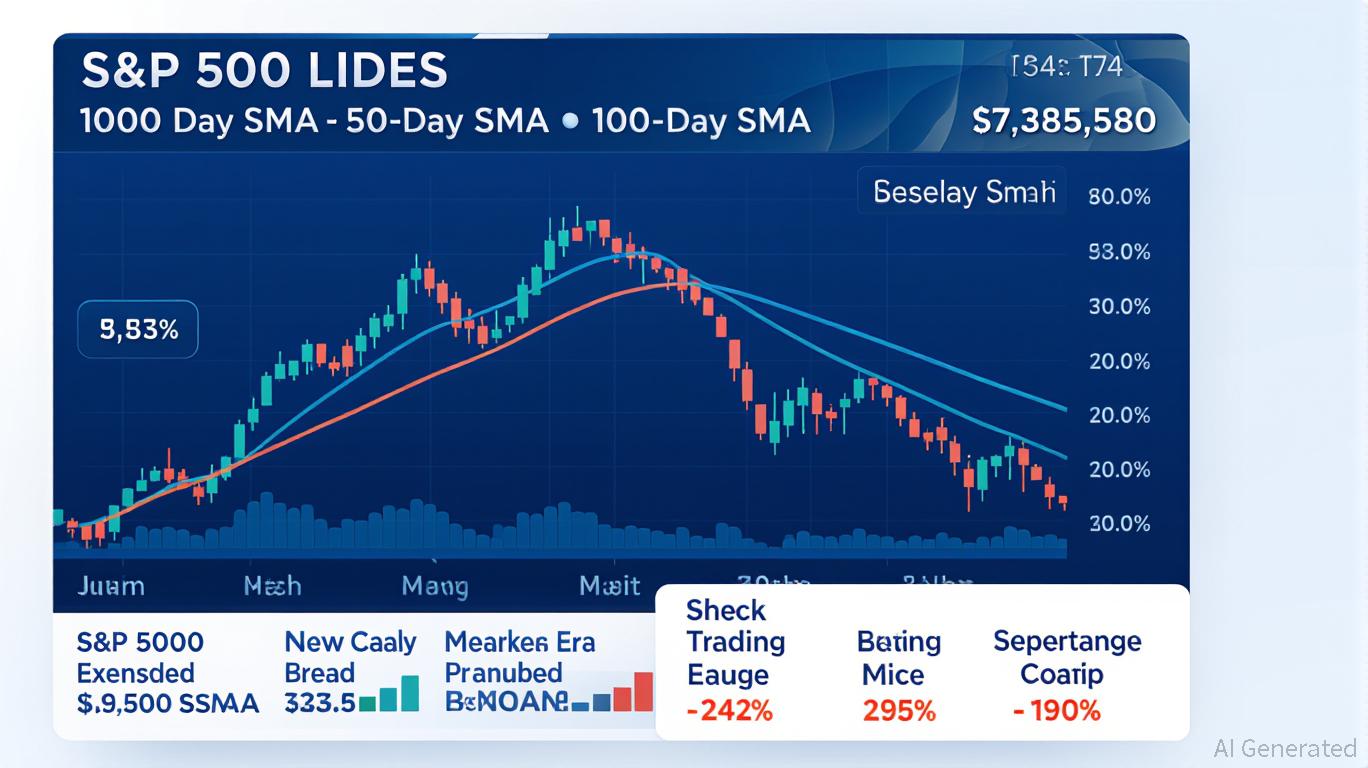
Task: Toggle the 100-Day SMA legend entry
Action: click(x=700, y=122)
